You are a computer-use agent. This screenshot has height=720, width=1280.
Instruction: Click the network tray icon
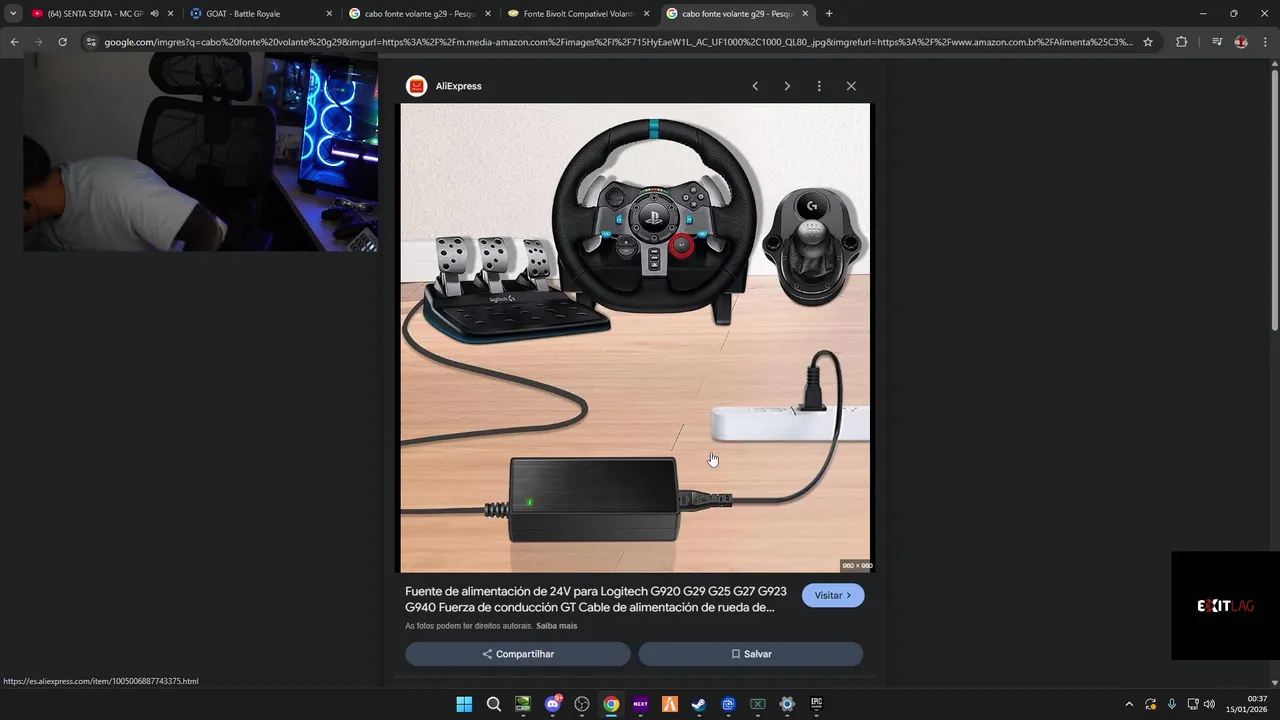[x=1193, y=704]
